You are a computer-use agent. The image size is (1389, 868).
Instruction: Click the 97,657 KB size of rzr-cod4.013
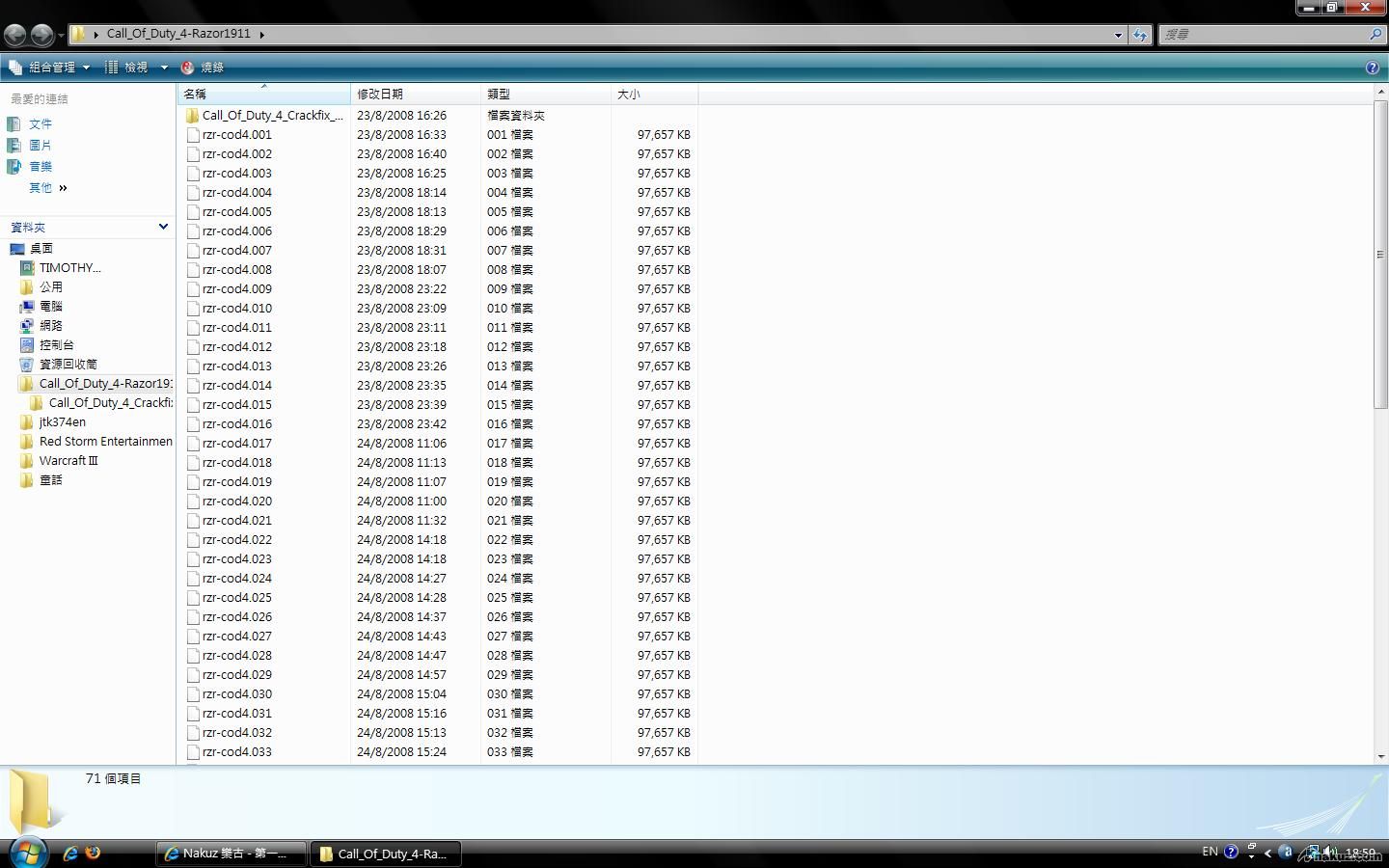click(664, 366)
